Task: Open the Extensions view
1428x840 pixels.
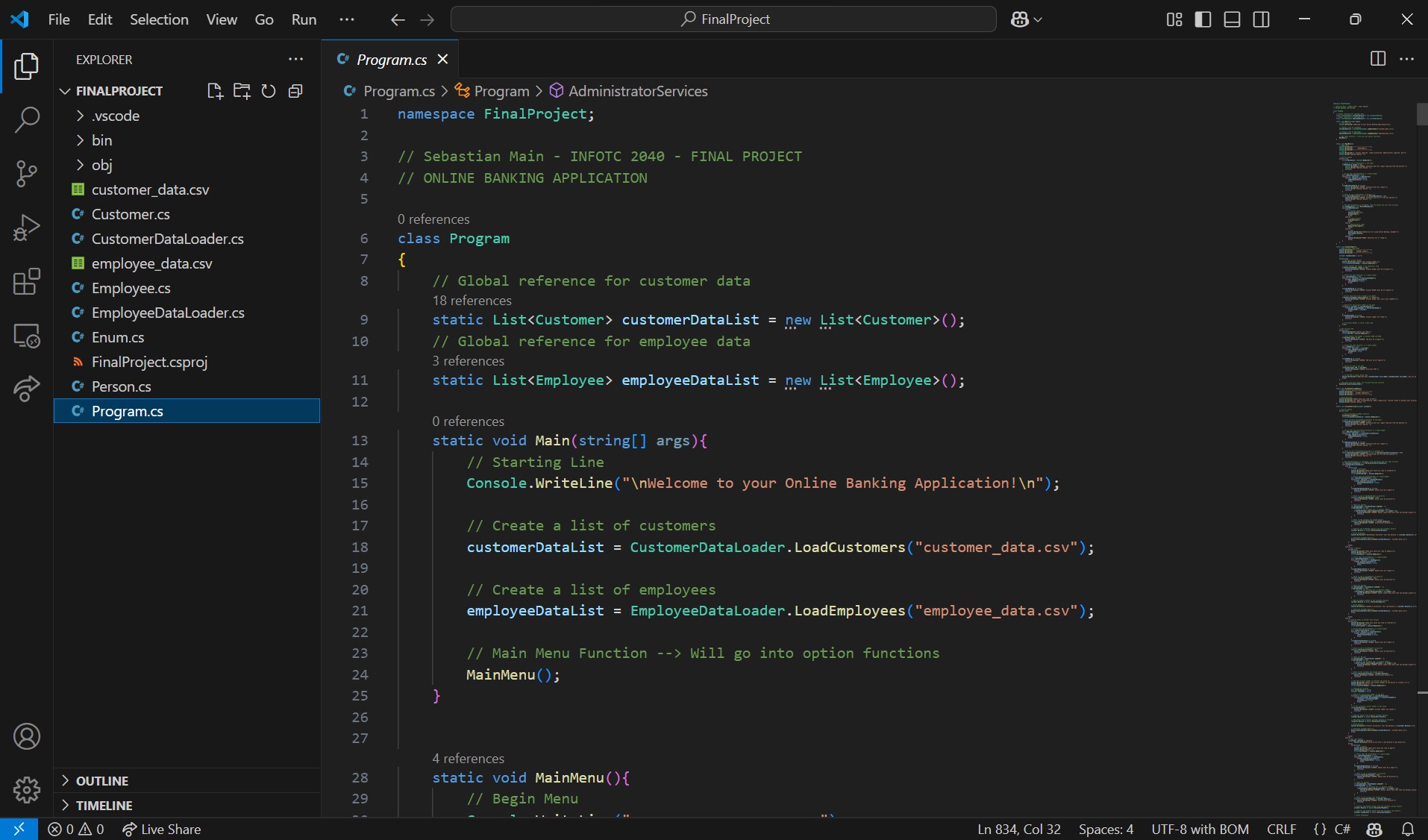Action: (26, 282)
